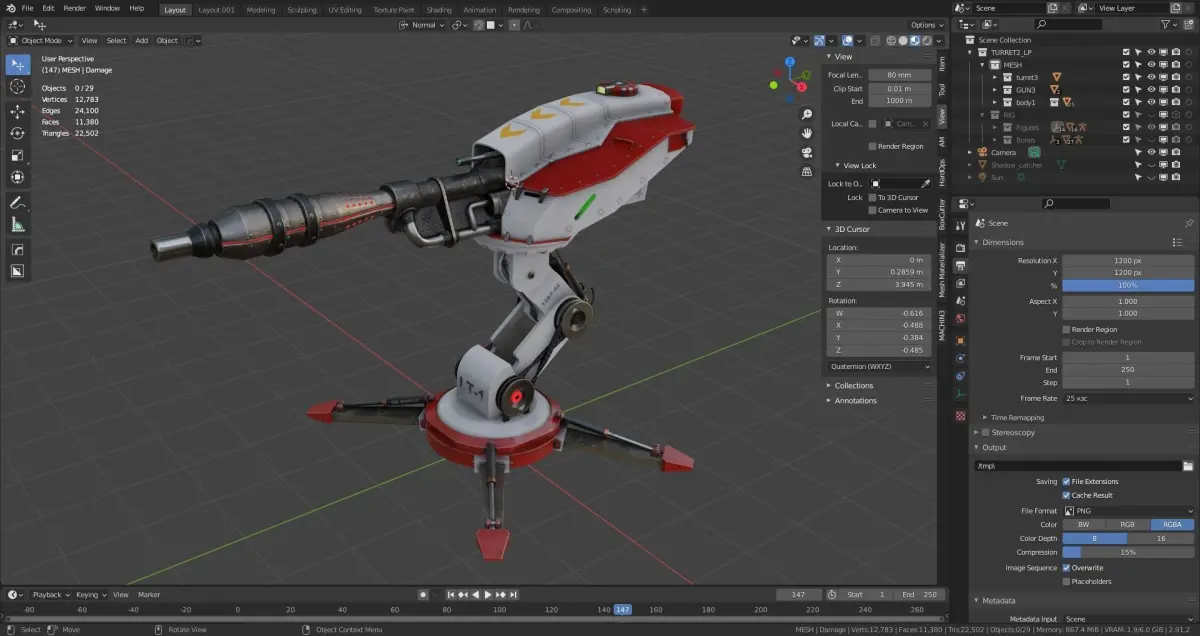
Task: Open the Object Mode dropdown
Action: pyautogui.click(x=40, y=41)
